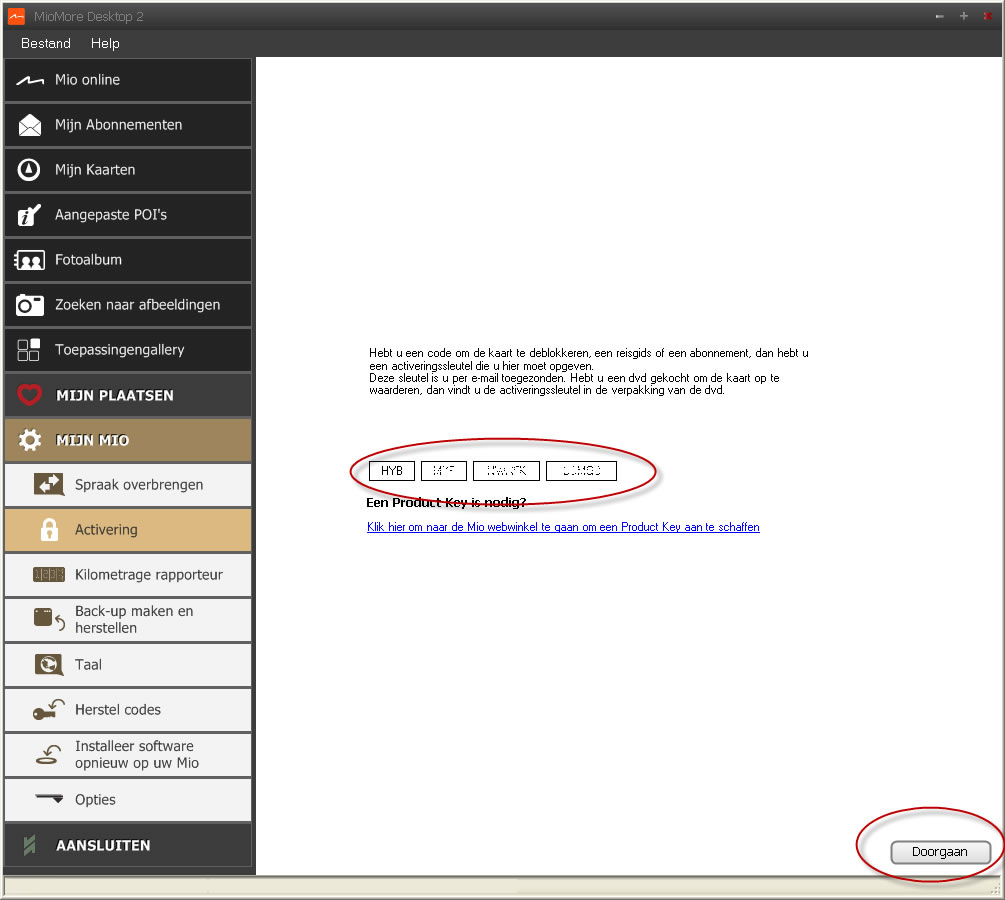The image size is (1005, 900).
Task: Click the Mio online wave icon
Action: (29, 80)
